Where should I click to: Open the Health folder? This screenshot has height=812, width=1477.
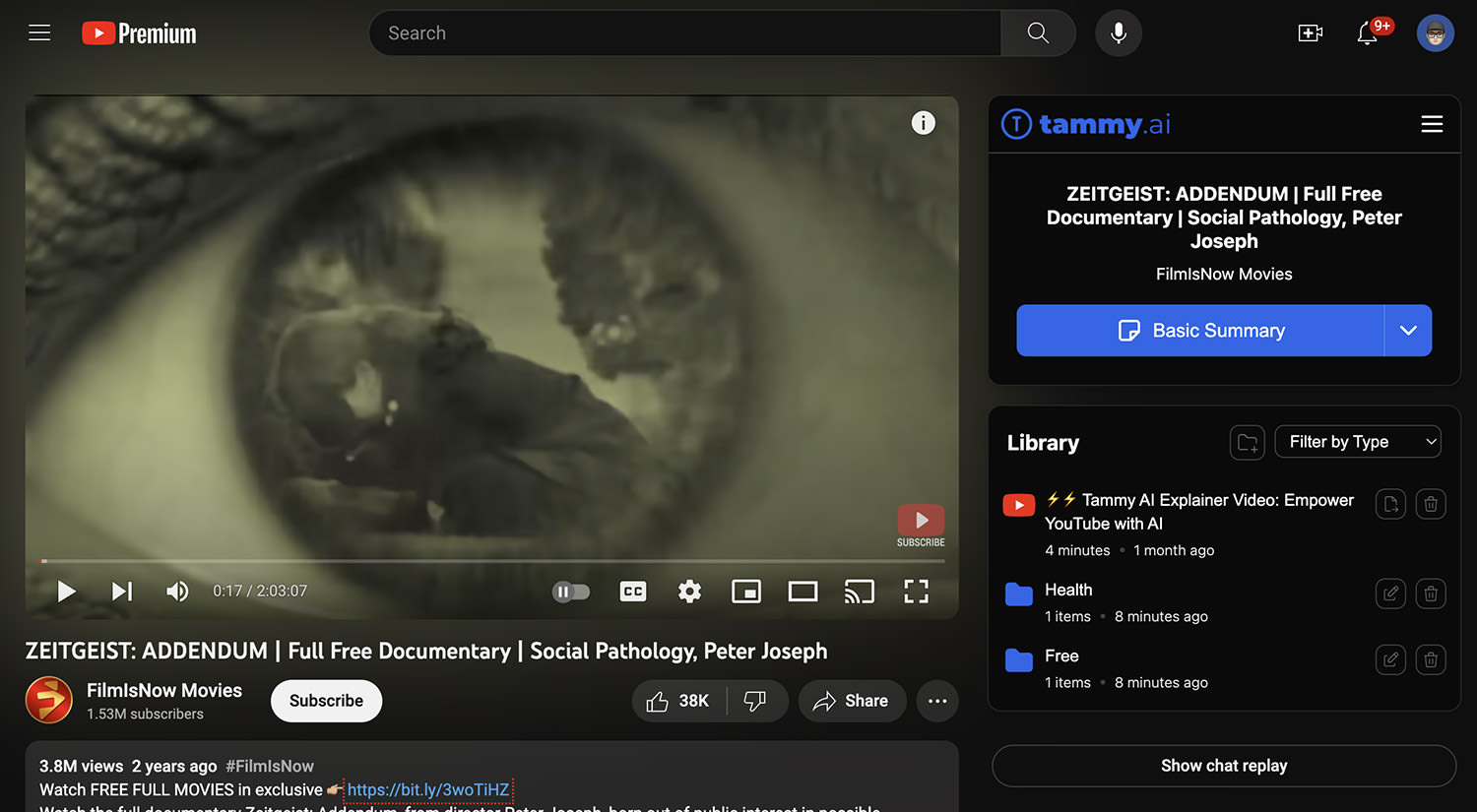[x=1068, y=590]
